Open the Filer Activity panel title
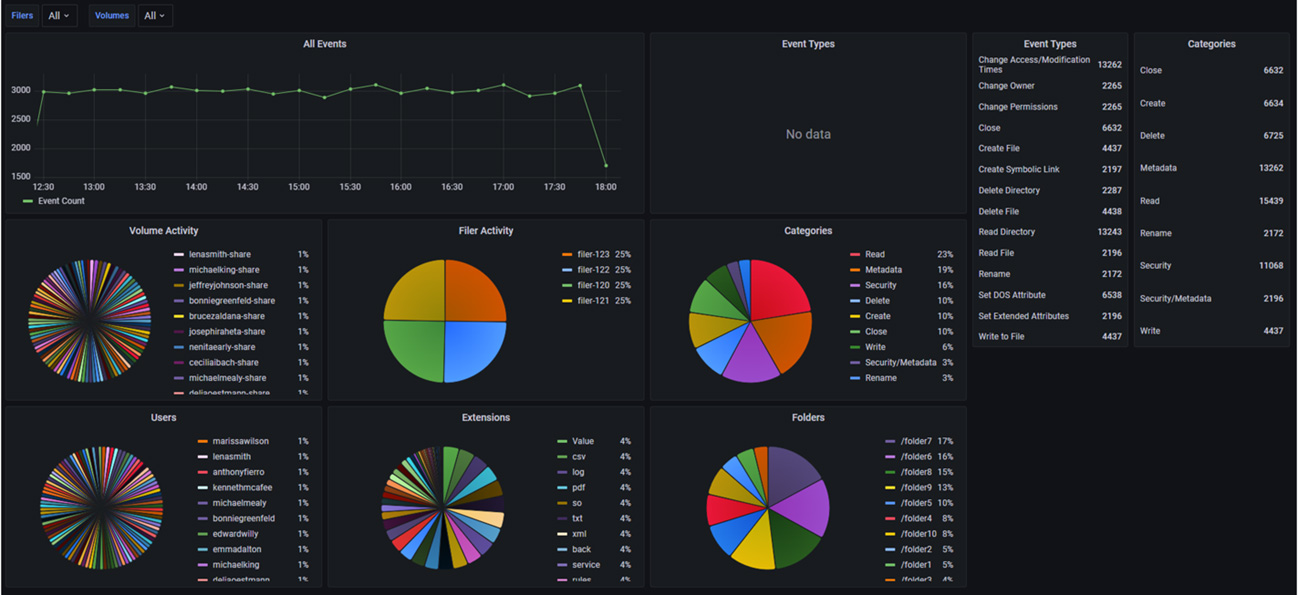 486,231
